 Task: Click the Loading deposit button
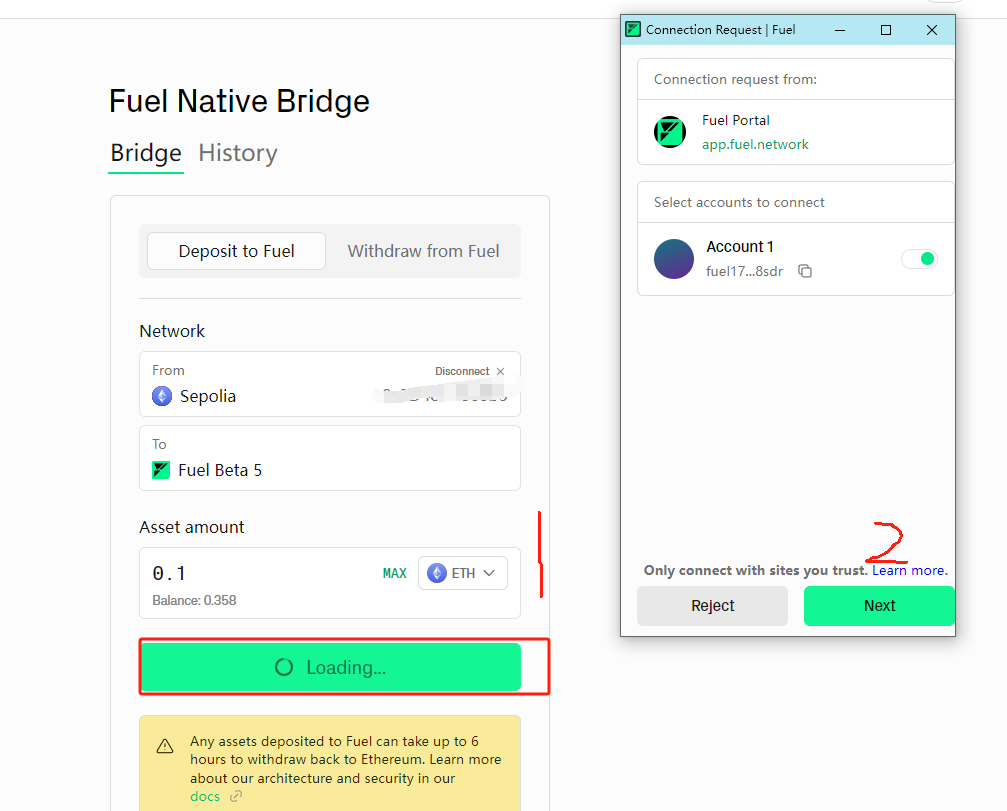pyautogui.click(x=330, y=667)
